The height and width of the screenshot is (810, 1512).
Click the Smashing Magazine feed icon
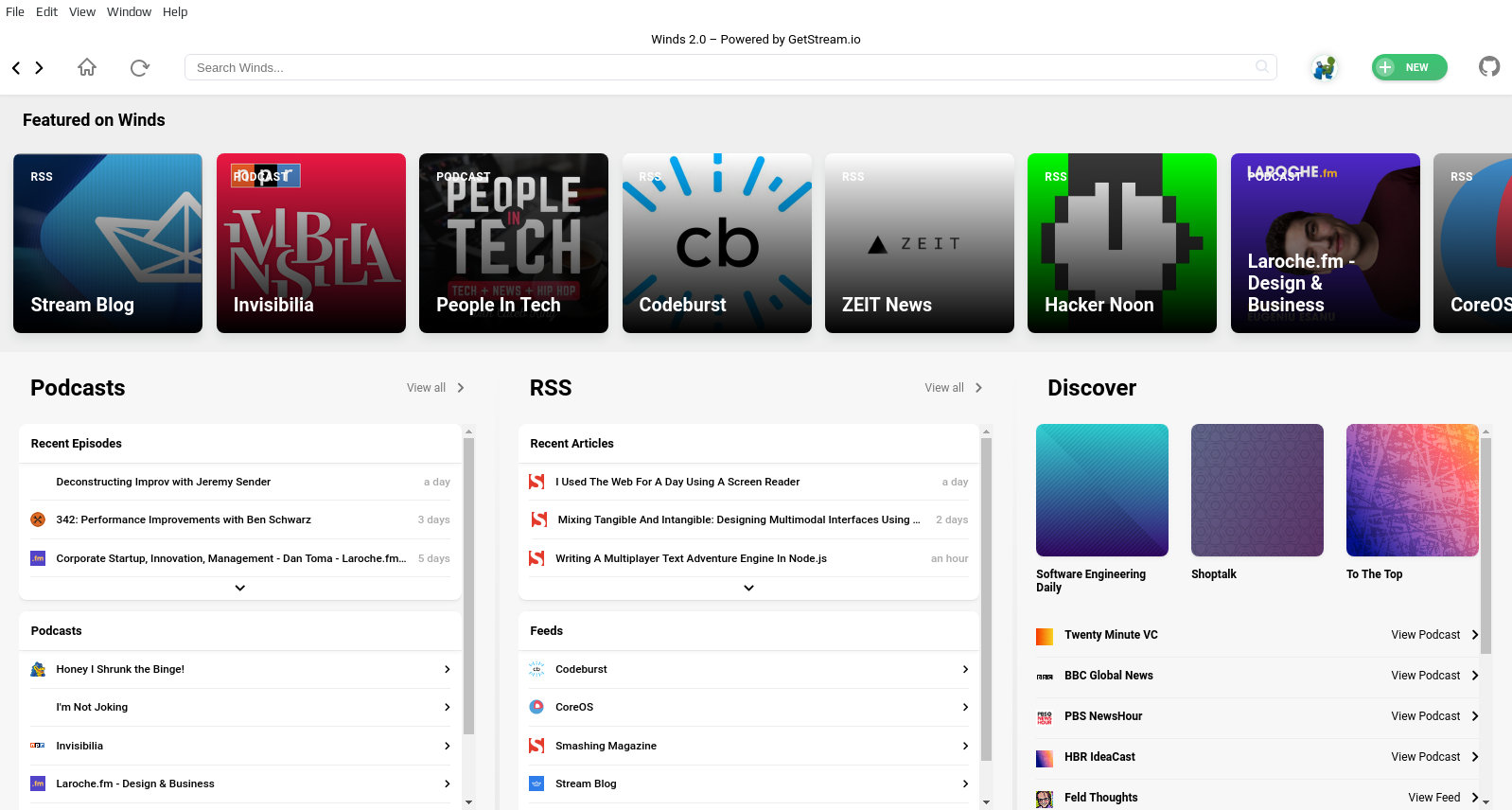[x=536, y=746]
